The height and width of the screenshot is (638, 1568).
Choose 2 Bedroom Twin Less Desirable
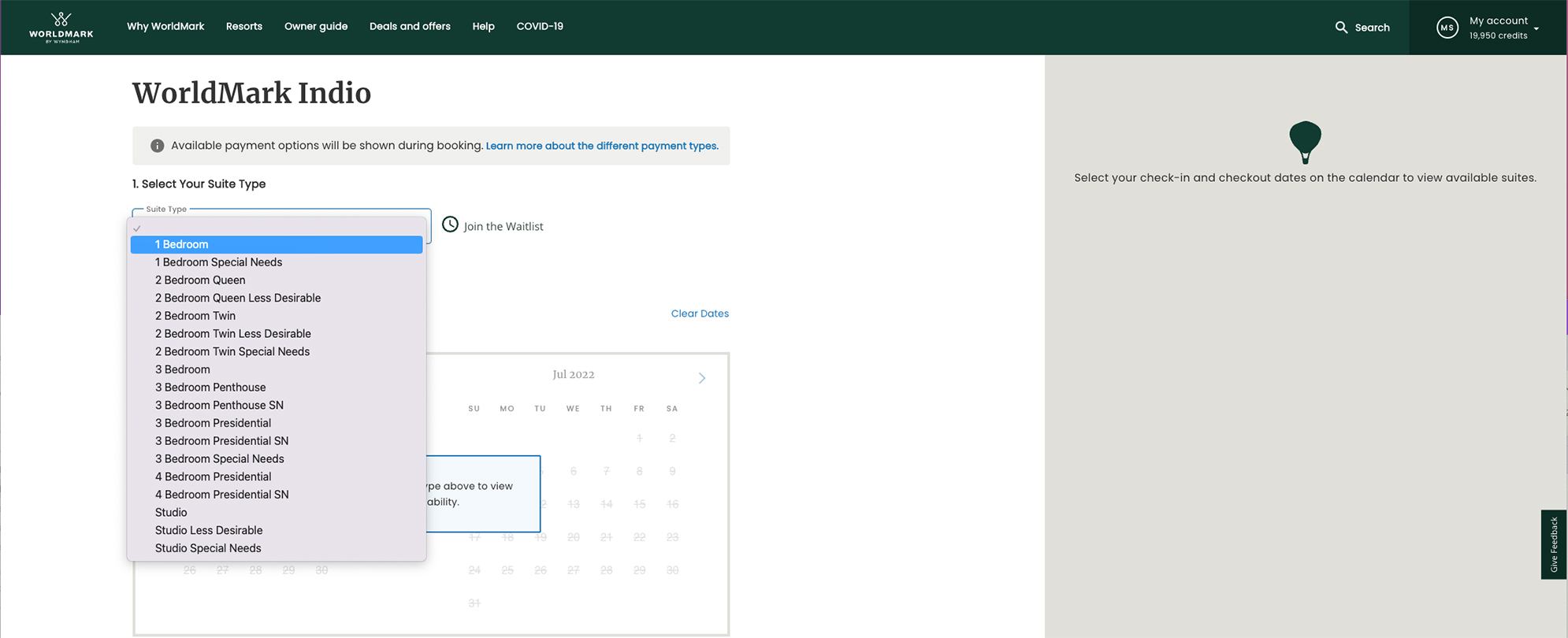(x=277, y=334)
